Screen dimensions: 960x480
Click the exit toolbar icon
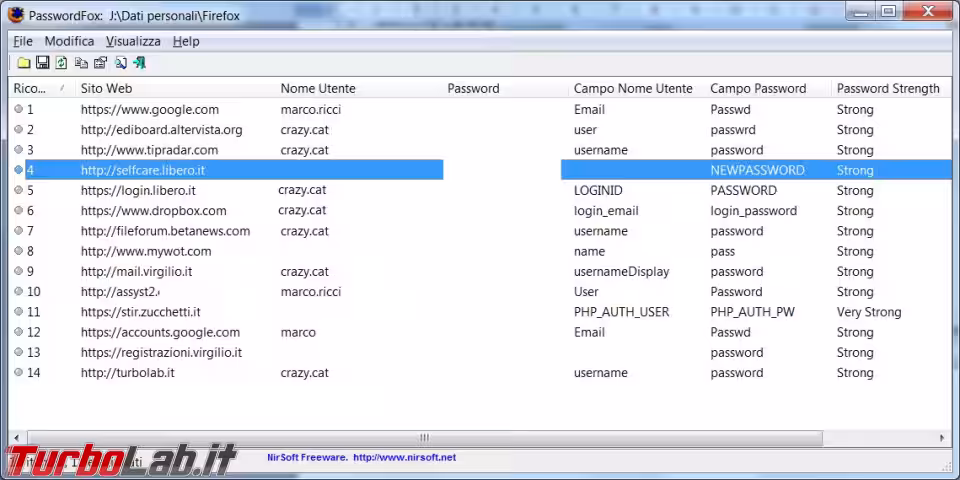[x=139, y=63]
